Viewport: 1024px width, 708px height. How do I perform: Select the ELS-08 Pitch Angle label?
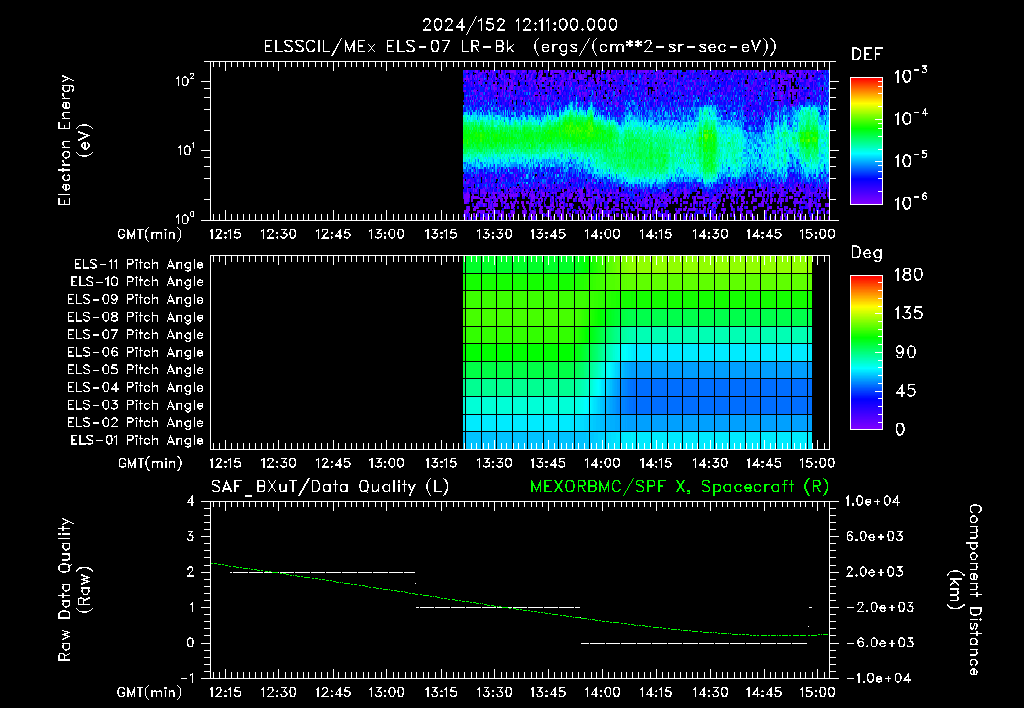135,317
